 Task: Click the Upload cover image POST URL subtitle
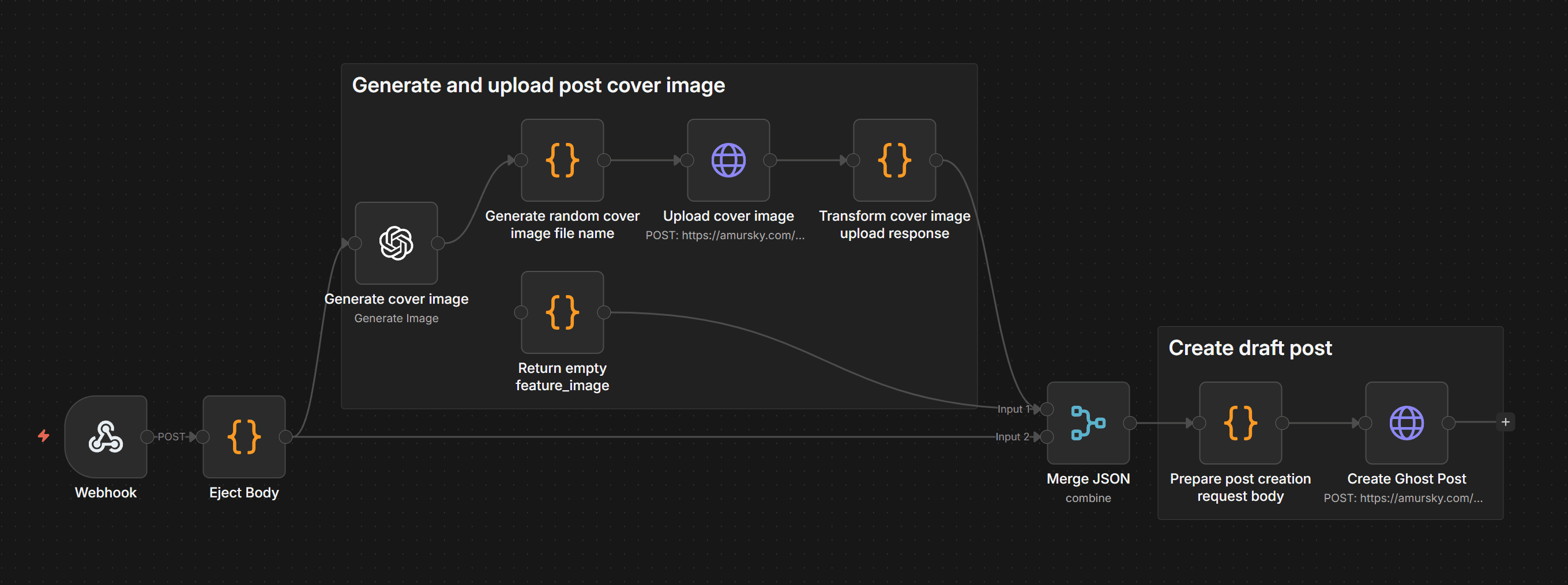pos(725,235)
